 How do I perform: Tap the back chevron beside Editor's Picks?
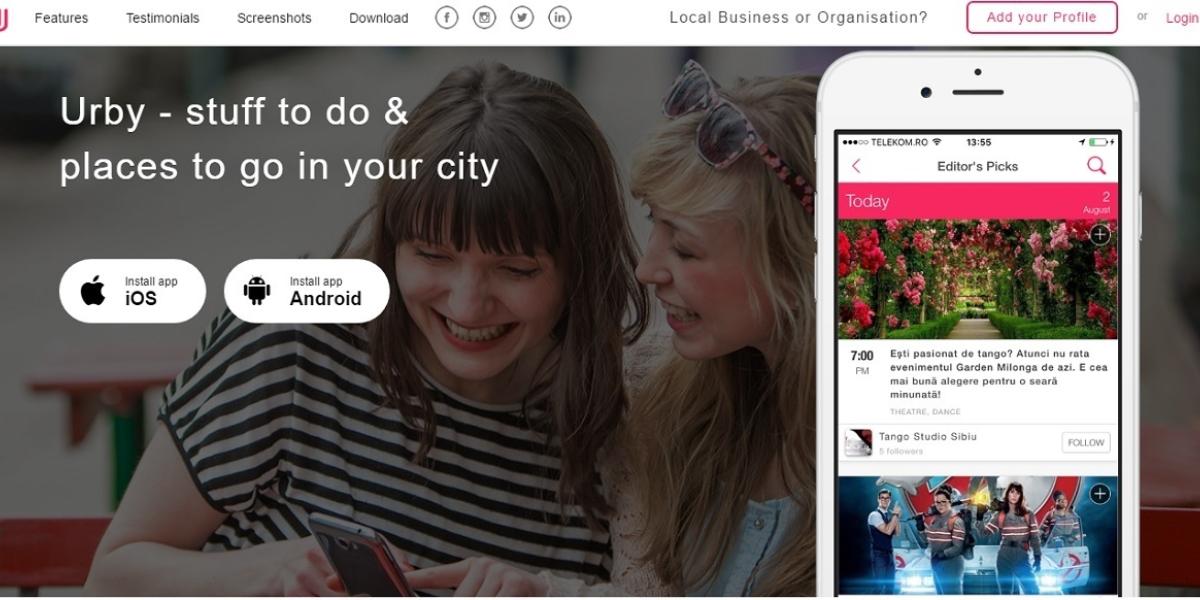tap(856, 166)
